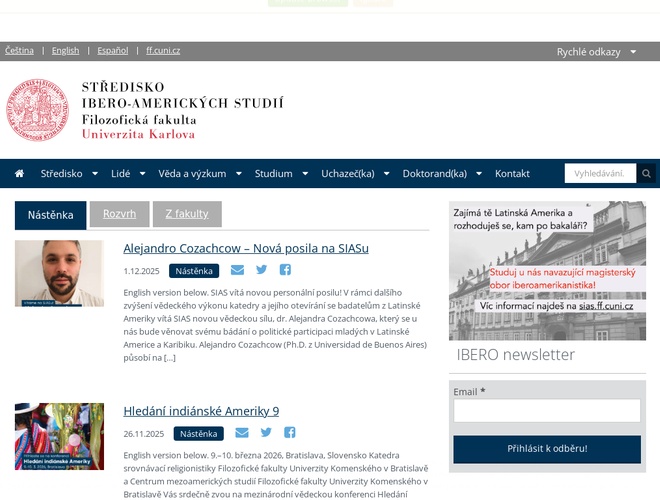Open the Kontakt menu item
Viewport: 660px width, 500px height.
point(512,174)
